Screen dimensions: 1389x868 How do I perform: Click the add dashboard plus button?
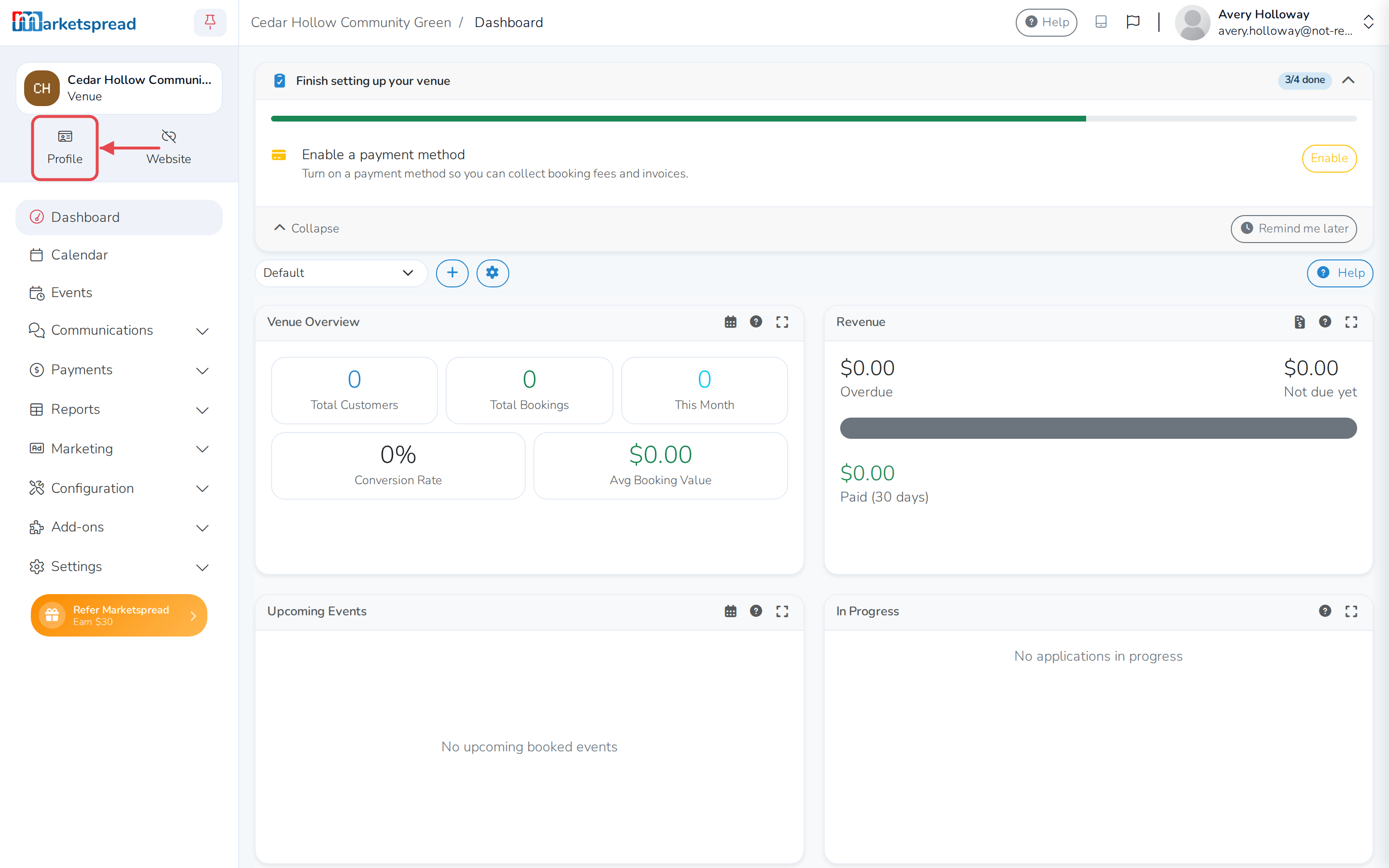[452, 272]
